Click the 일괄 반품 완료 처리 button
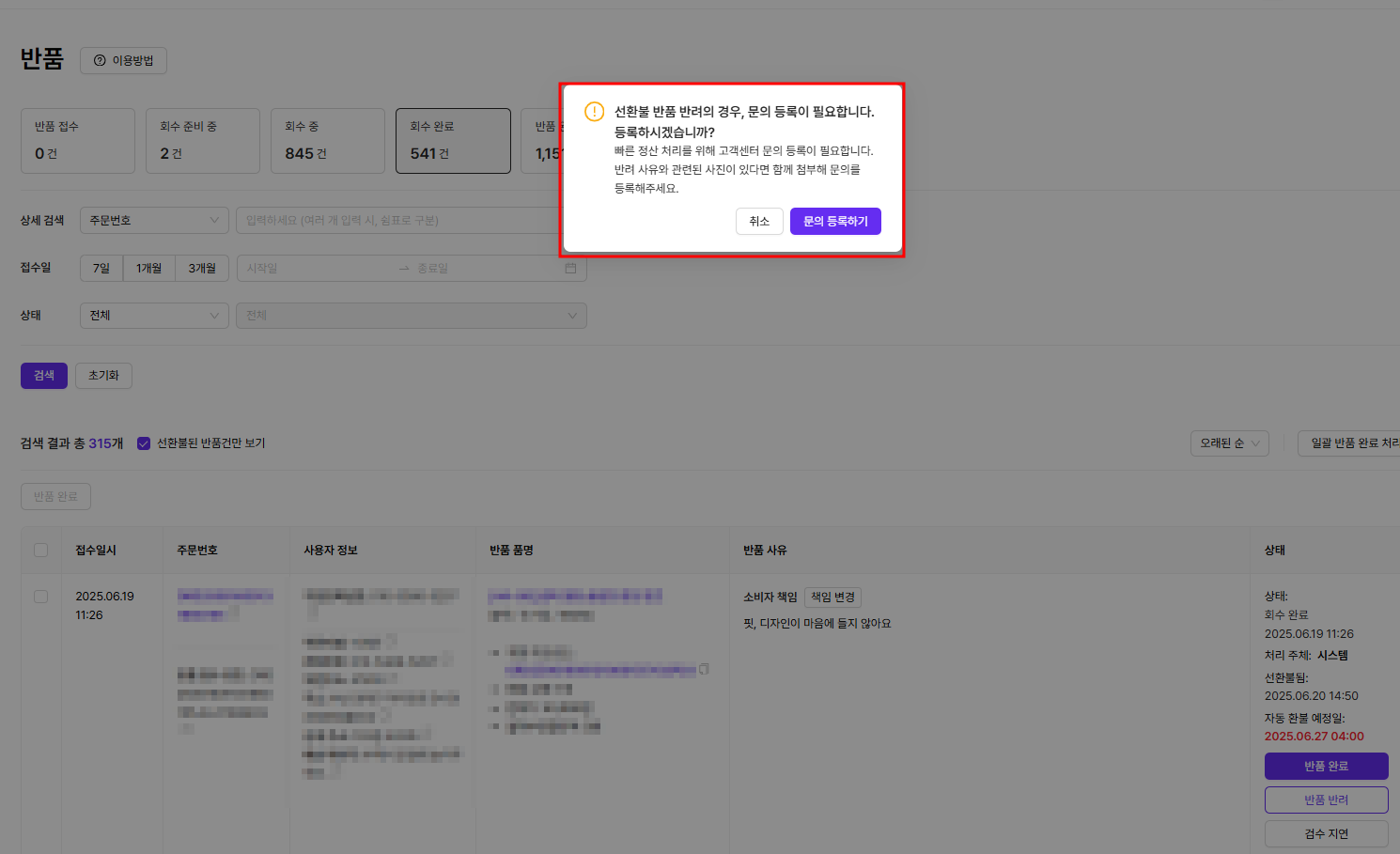 (1349, 443)
